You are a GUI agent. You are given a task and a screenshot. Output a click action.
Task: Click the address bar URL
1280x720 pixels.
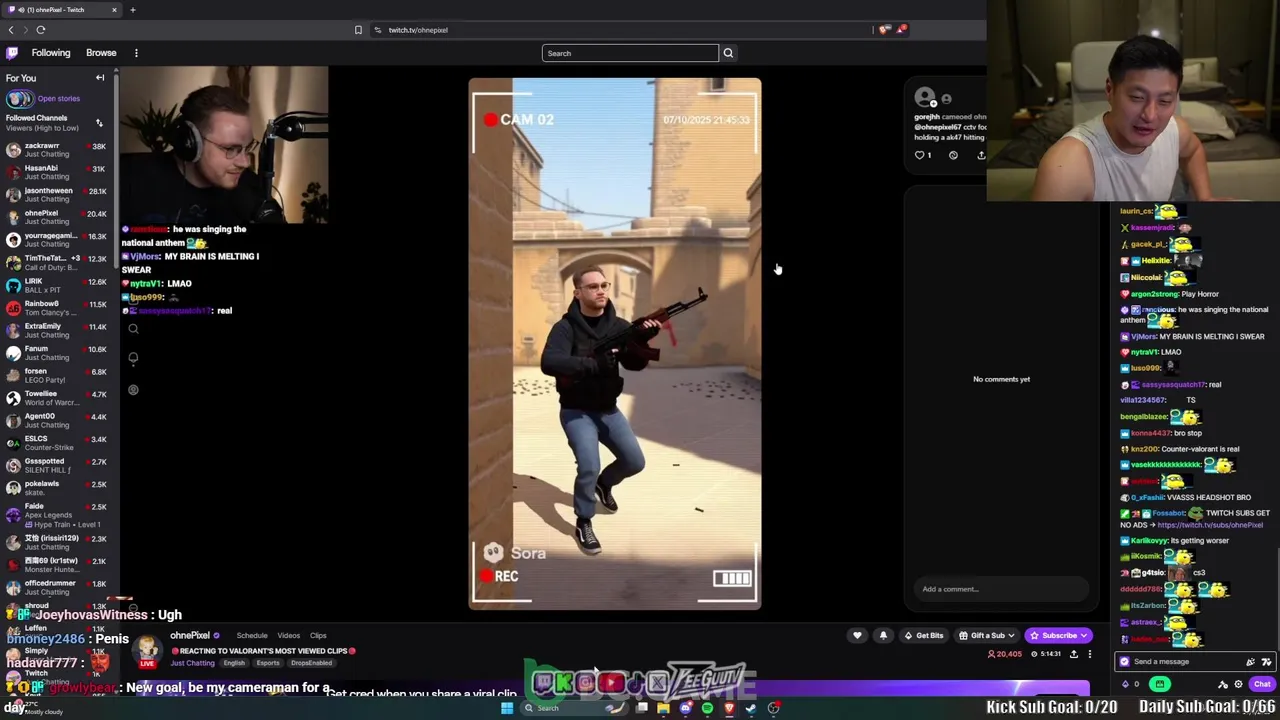point(418,30)
